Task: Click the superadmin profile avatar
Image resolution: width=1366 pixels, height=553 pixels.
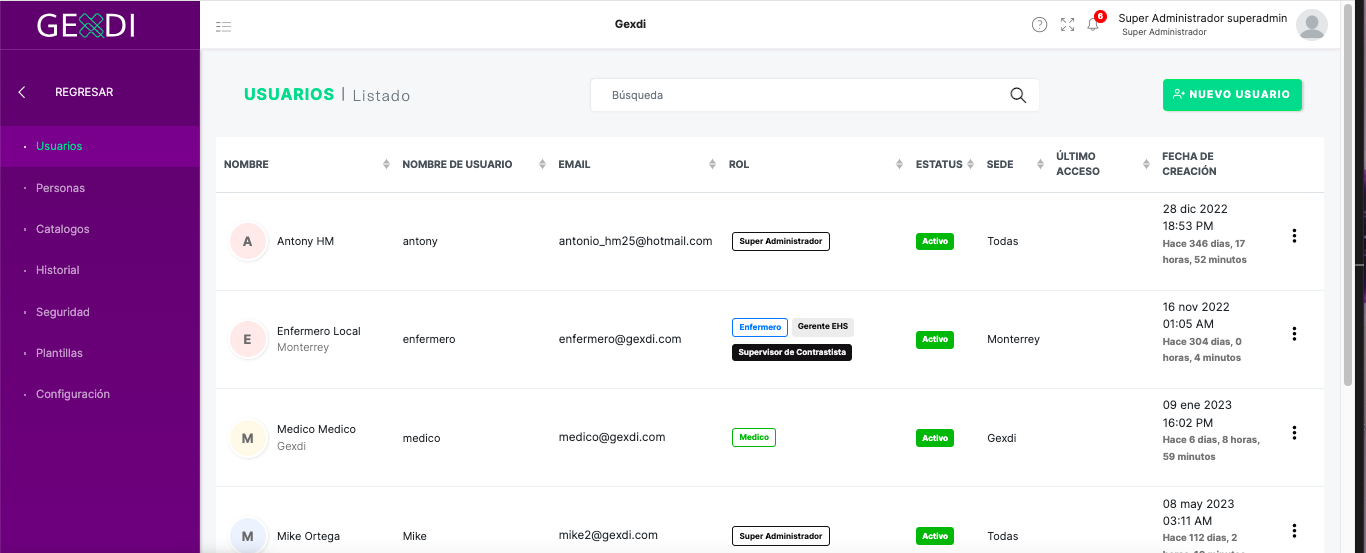Action: click(x=1311, y=25)
